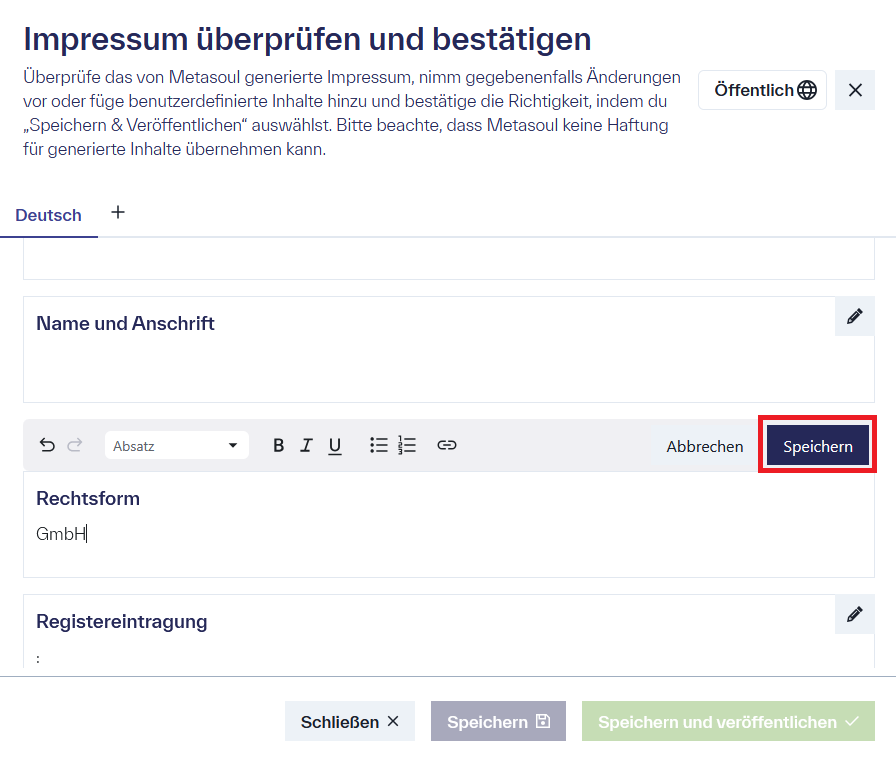Click the redo arrow in the editor toolbar
Image resolution: width=896 pixels, height=763 pixels.
(x=75, y=445)
